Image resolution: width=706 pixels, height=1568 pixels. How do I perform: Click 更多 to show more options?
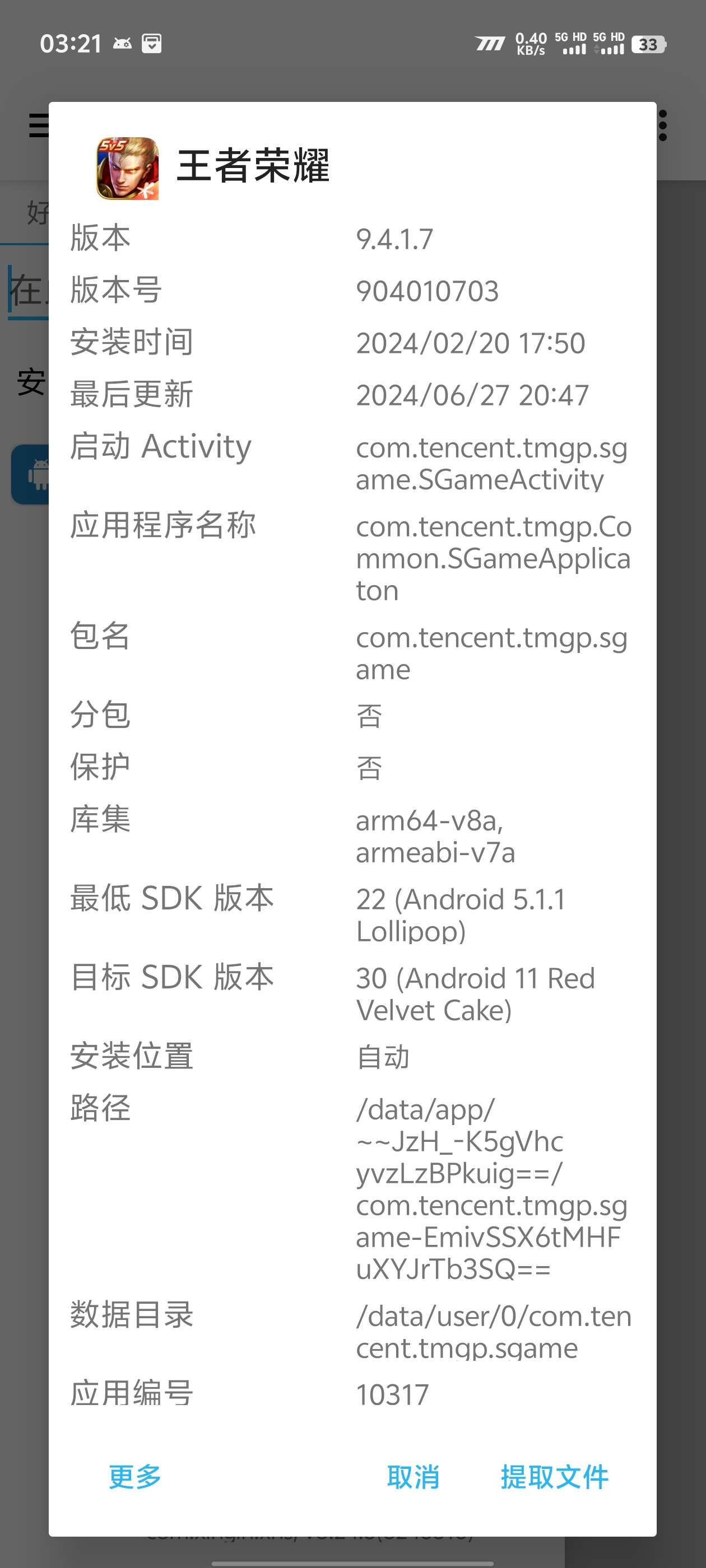pyautogui.click(x=134, y=1477)
